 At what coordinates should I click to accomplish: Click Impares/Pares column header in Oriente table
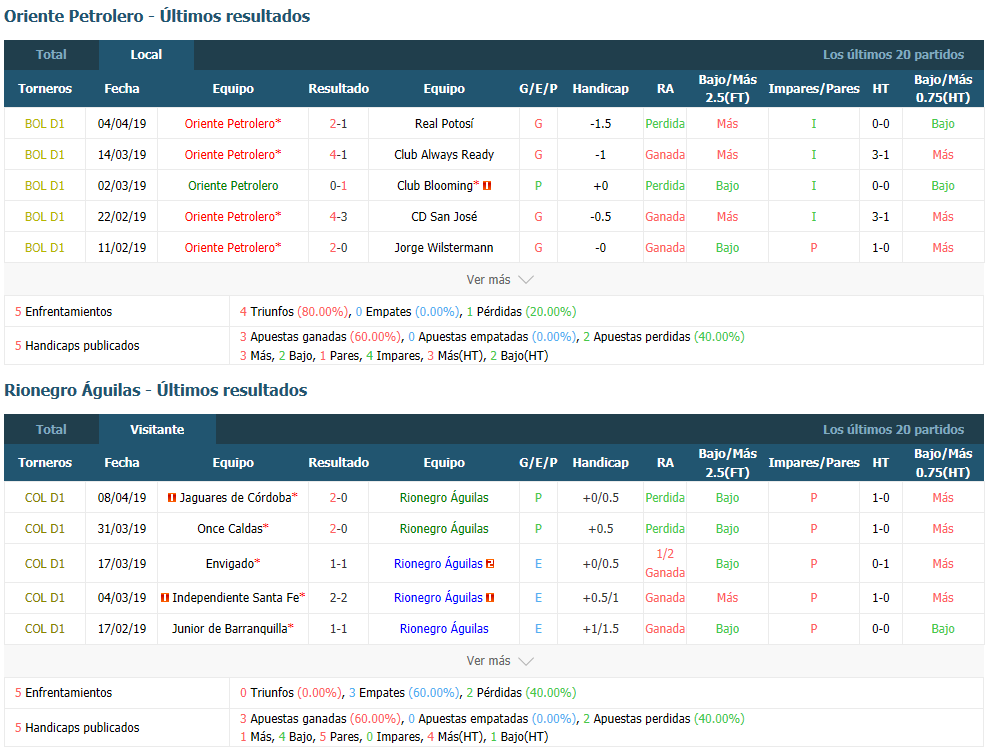coord(814,88)
